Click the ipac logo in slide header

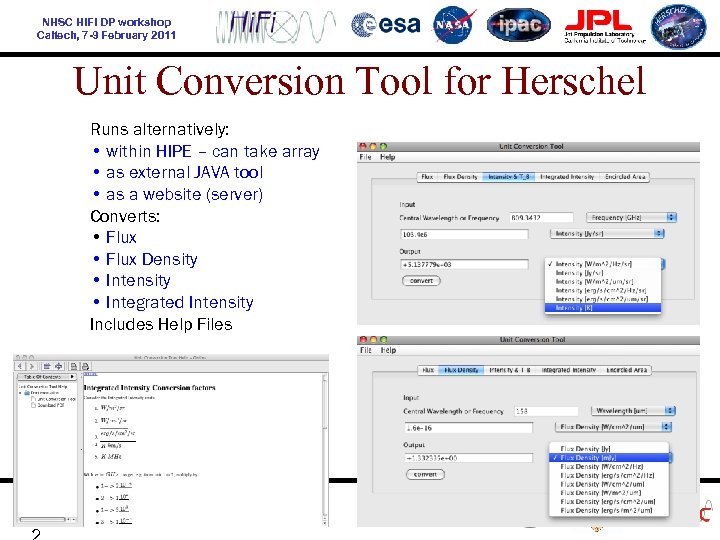(x=519, y=25)
